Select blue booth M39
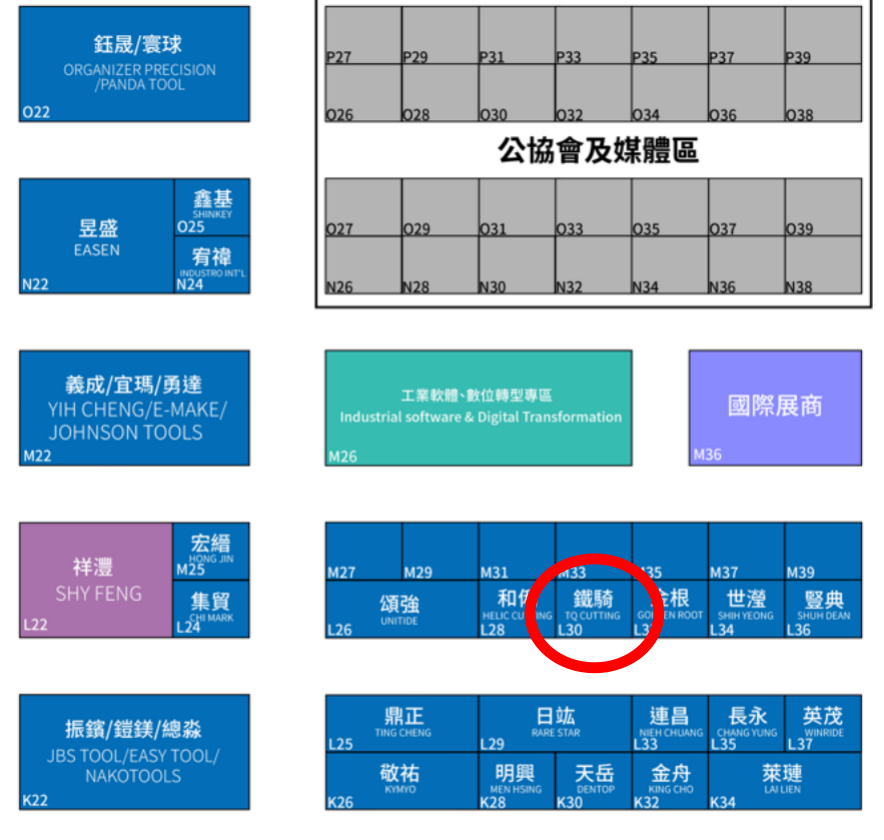 pos(824,551)
